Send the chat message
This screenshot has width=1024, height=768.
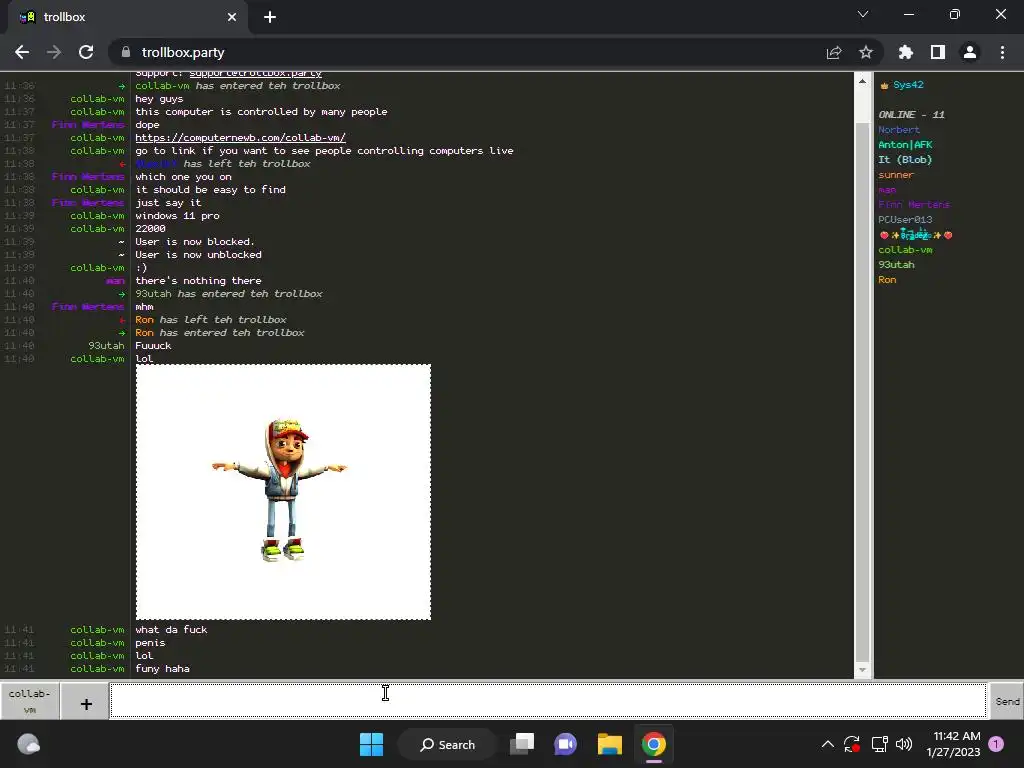1007,701
